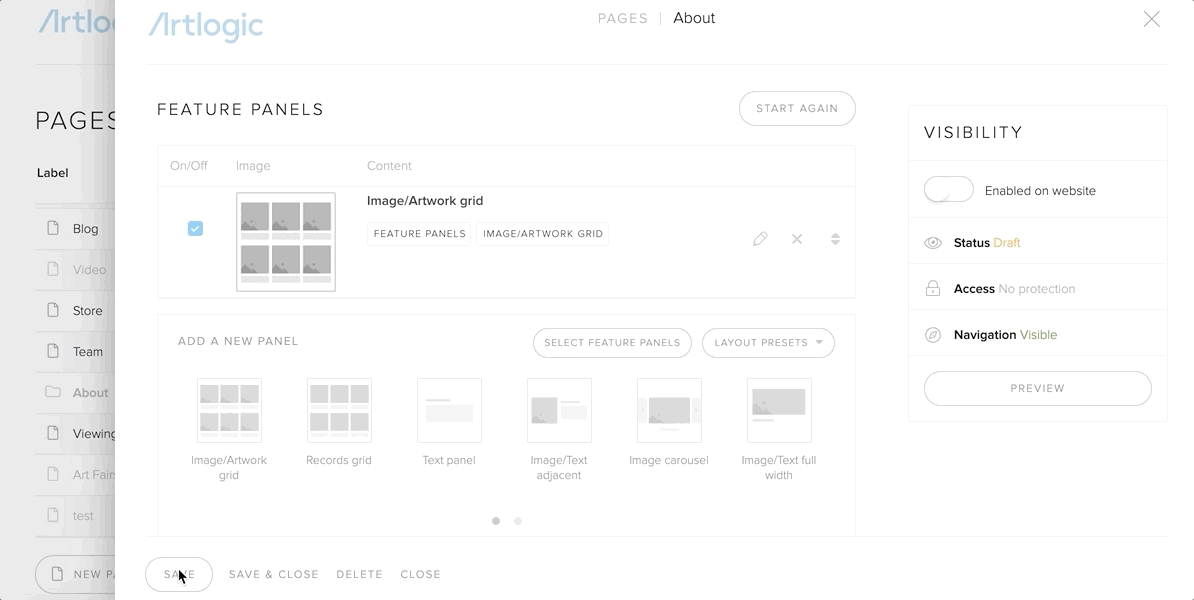Click the Image/Artwork grid content title

tap(425, 201)
